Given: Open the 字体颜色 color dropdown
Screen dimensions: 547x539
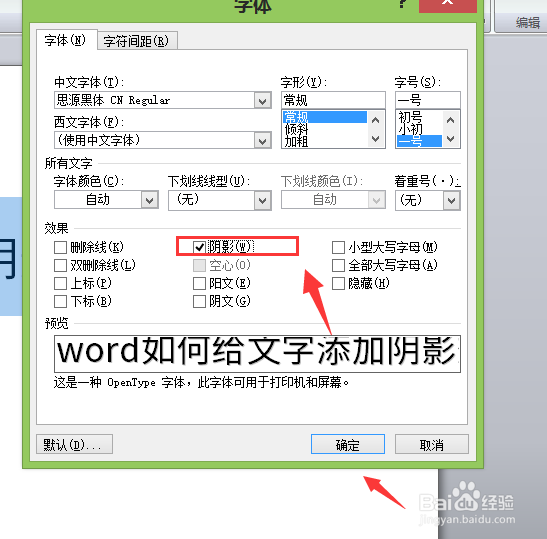Looking at the screenshot, I should (x=150, y=200).
